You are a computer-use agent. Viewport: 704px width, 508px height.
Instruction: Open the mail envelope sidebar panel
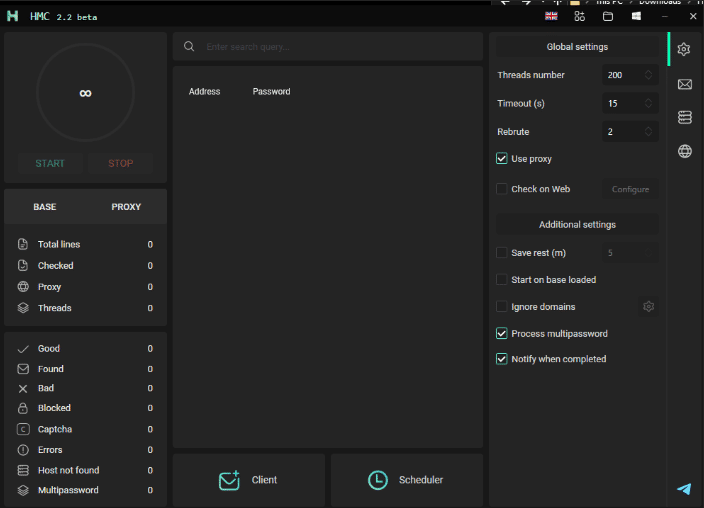[684, 85]
